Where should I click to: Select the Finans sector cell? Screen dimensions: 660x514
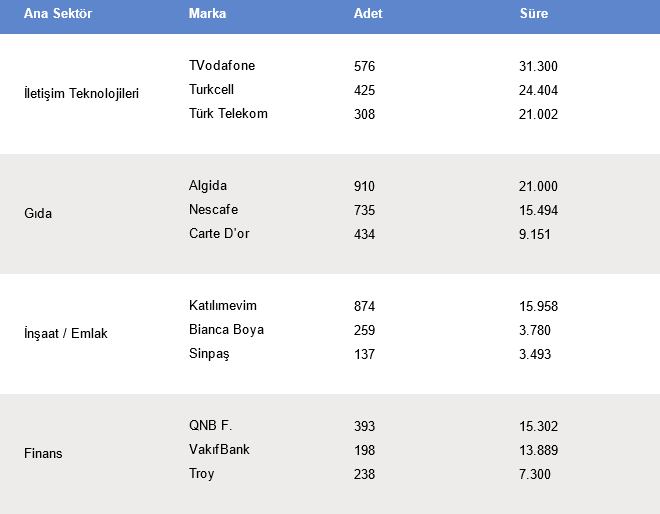pyautogui.click(x=43, y=454)
